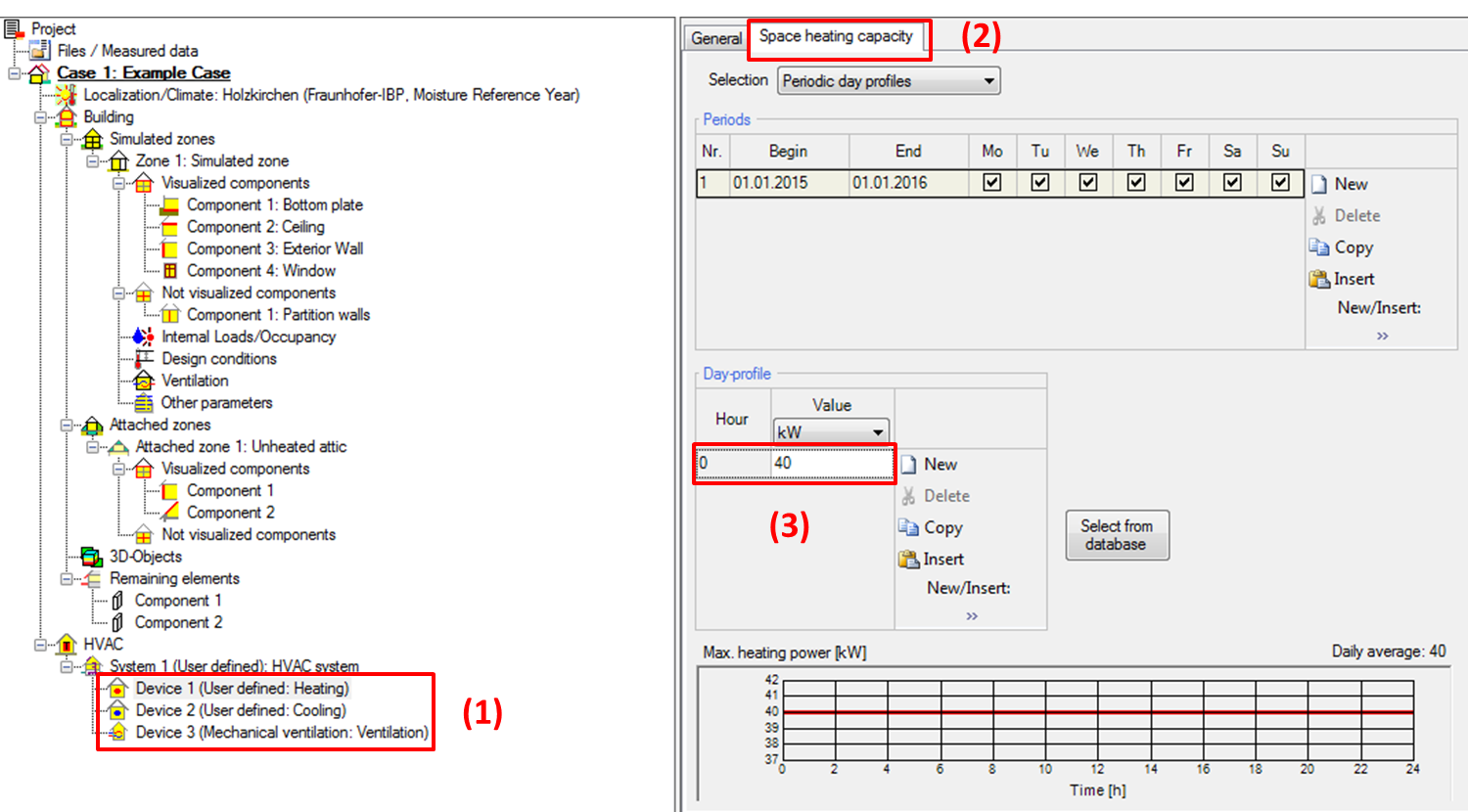Click the Unheated attic zone icon

pyautogui.click(x=118, y=447)
